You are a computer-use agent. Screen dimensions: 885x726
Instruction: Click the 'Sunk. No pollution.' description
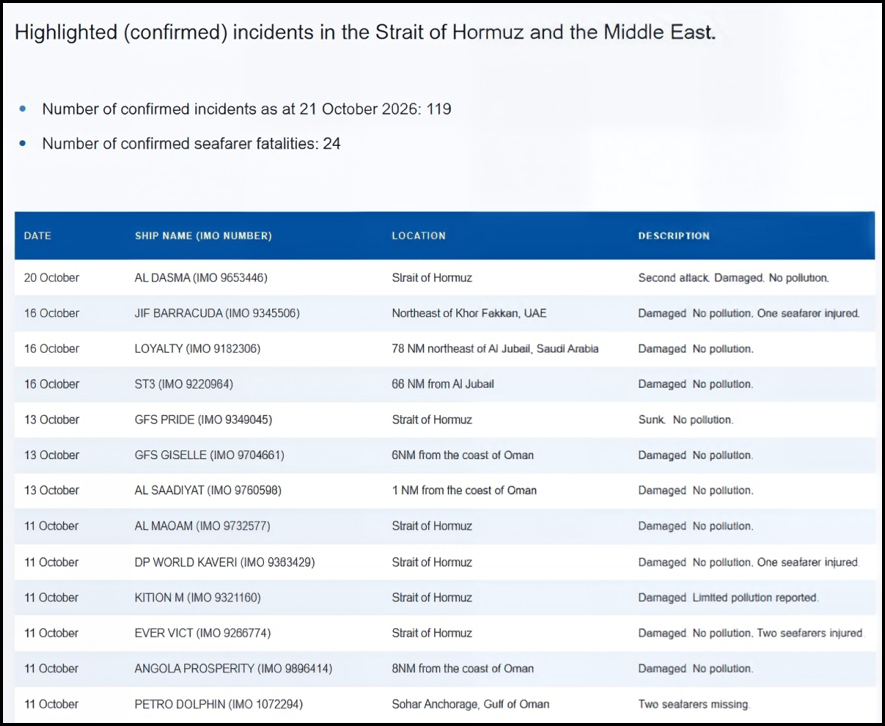[x=686, y=420]
